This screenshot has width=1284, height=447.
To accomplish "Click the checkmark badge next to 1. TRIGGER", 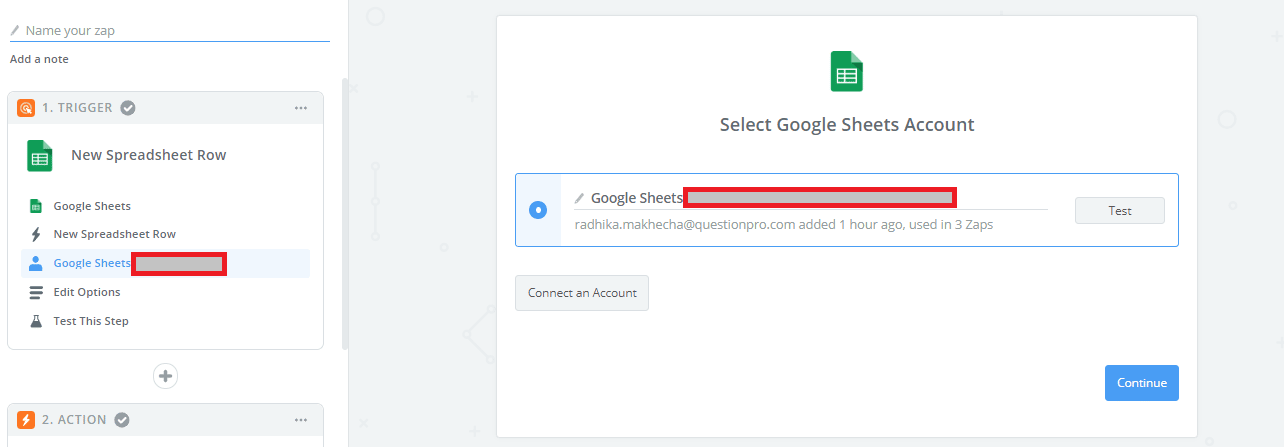I will click(x=128, y=108).
